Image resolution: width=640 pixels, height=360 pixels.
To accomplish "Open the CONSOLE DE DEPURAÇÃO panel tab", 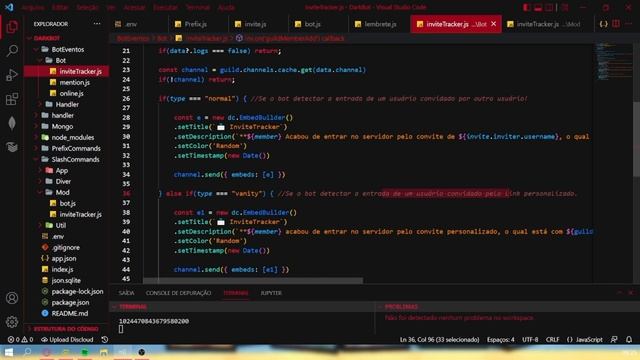I will (178, 293).
